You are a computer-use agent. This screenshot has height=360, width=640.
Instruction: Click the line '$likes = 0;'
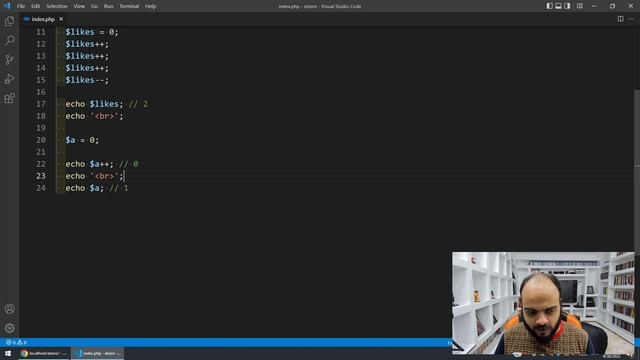click(92, 32)
